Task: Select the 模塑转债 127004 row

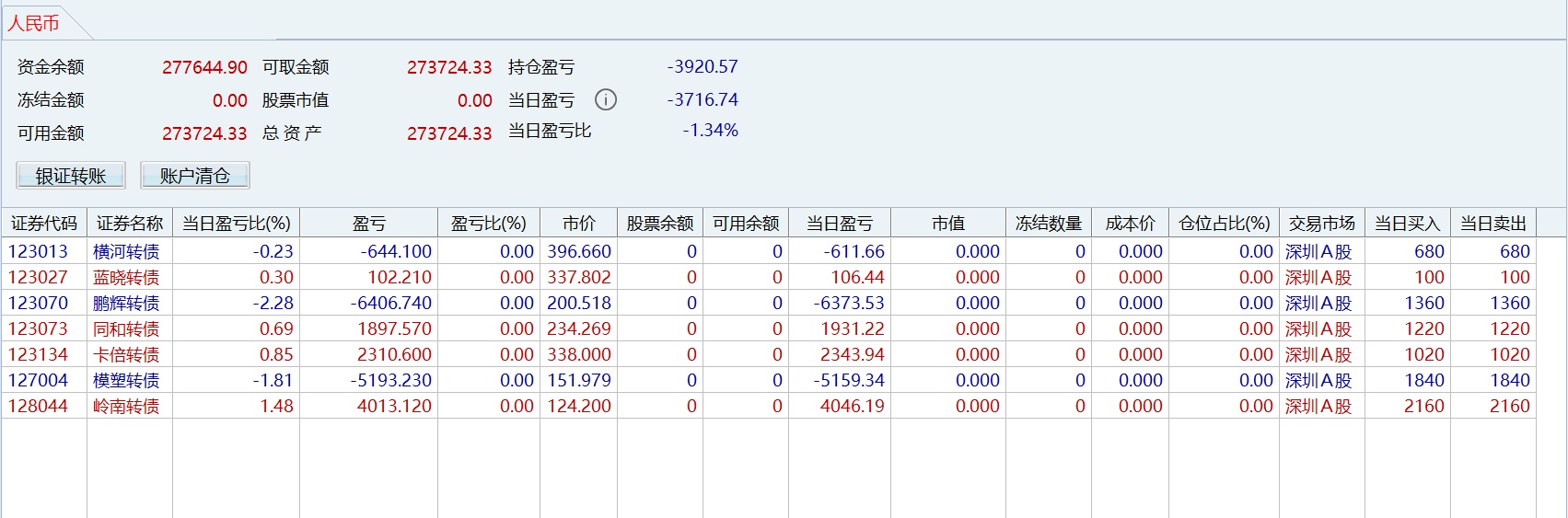Action: [x=769, y=380]
